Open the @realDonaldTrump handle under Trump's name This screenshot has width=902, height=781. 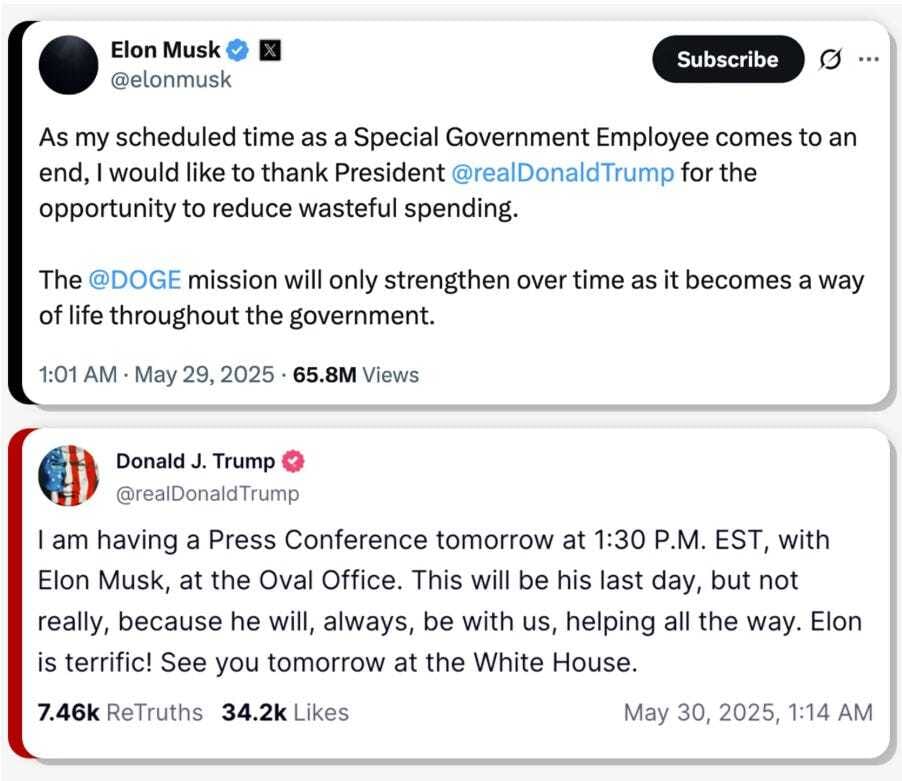[207, 493]
